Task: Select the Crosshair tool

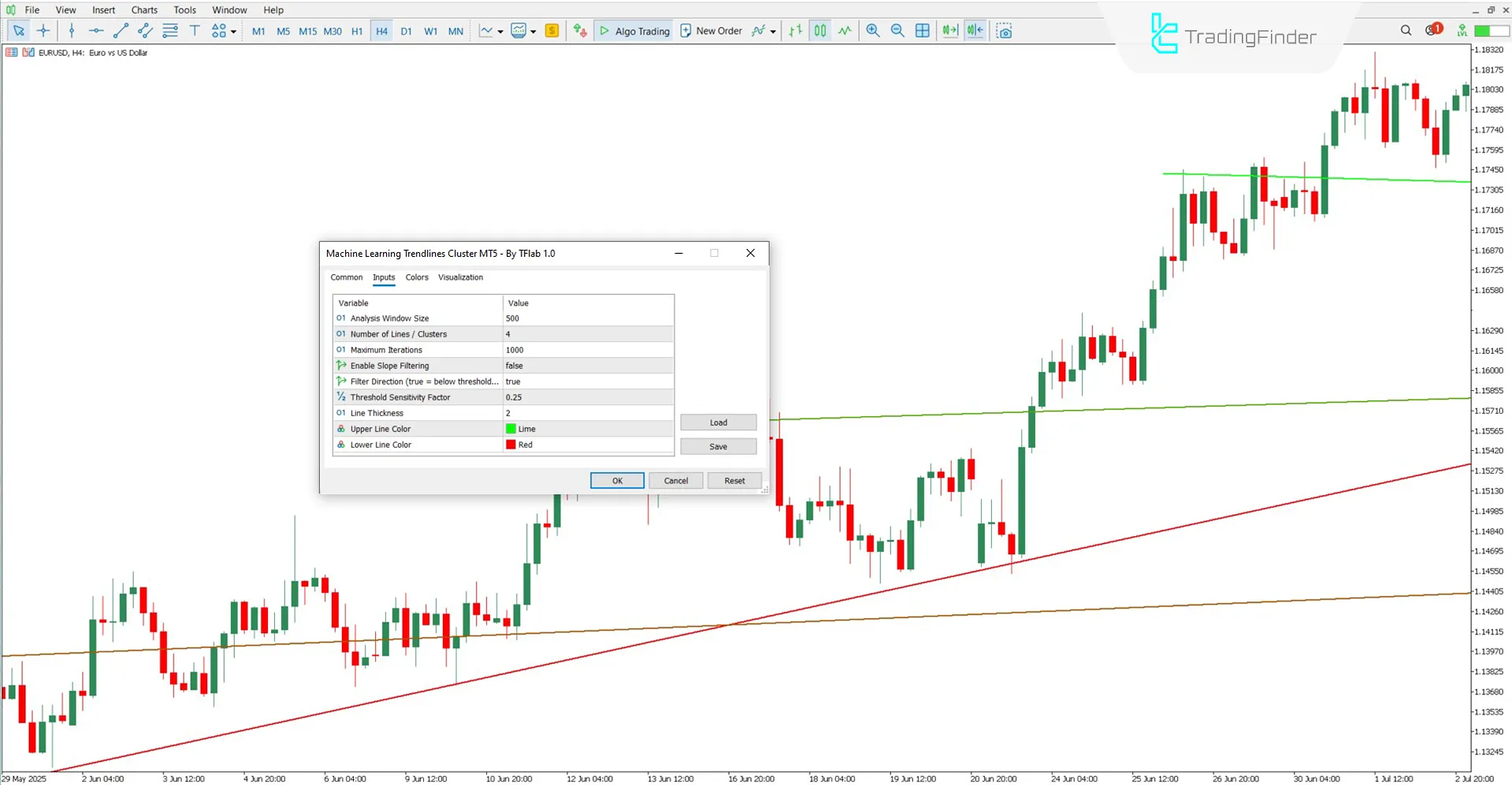Action: point(43,31)
